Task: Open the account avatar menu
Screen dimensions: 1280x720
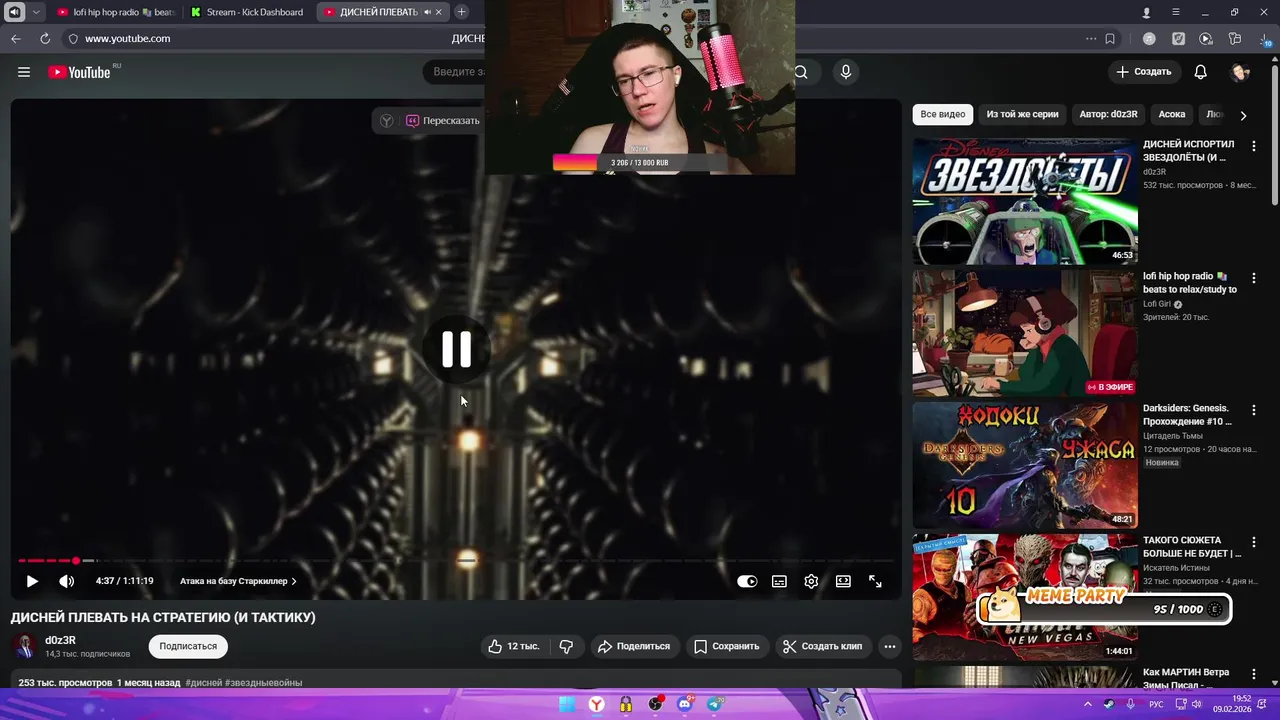Action: pos(1240,72)
